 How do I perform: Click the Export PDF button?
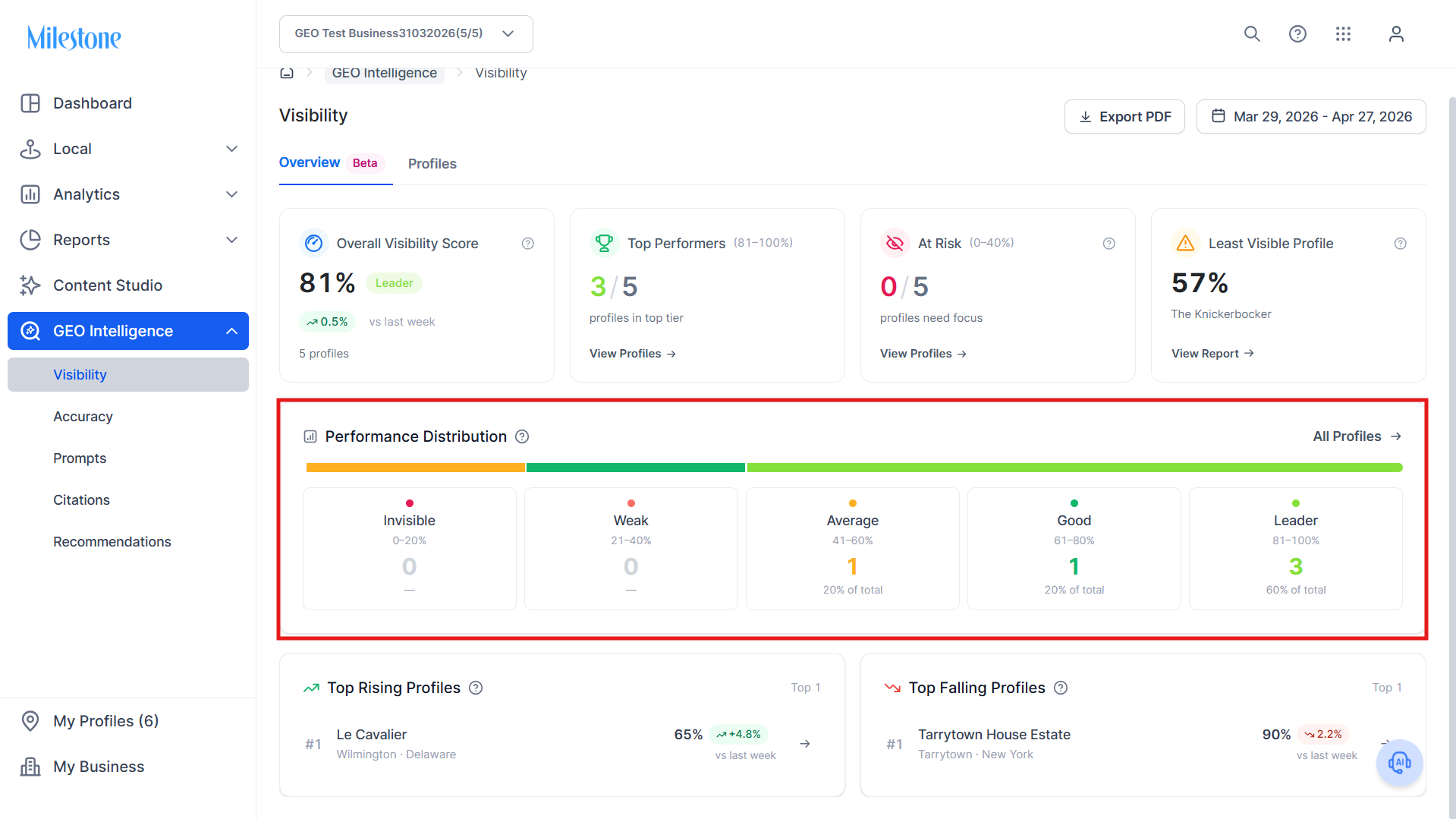[x=1124, y=117]
